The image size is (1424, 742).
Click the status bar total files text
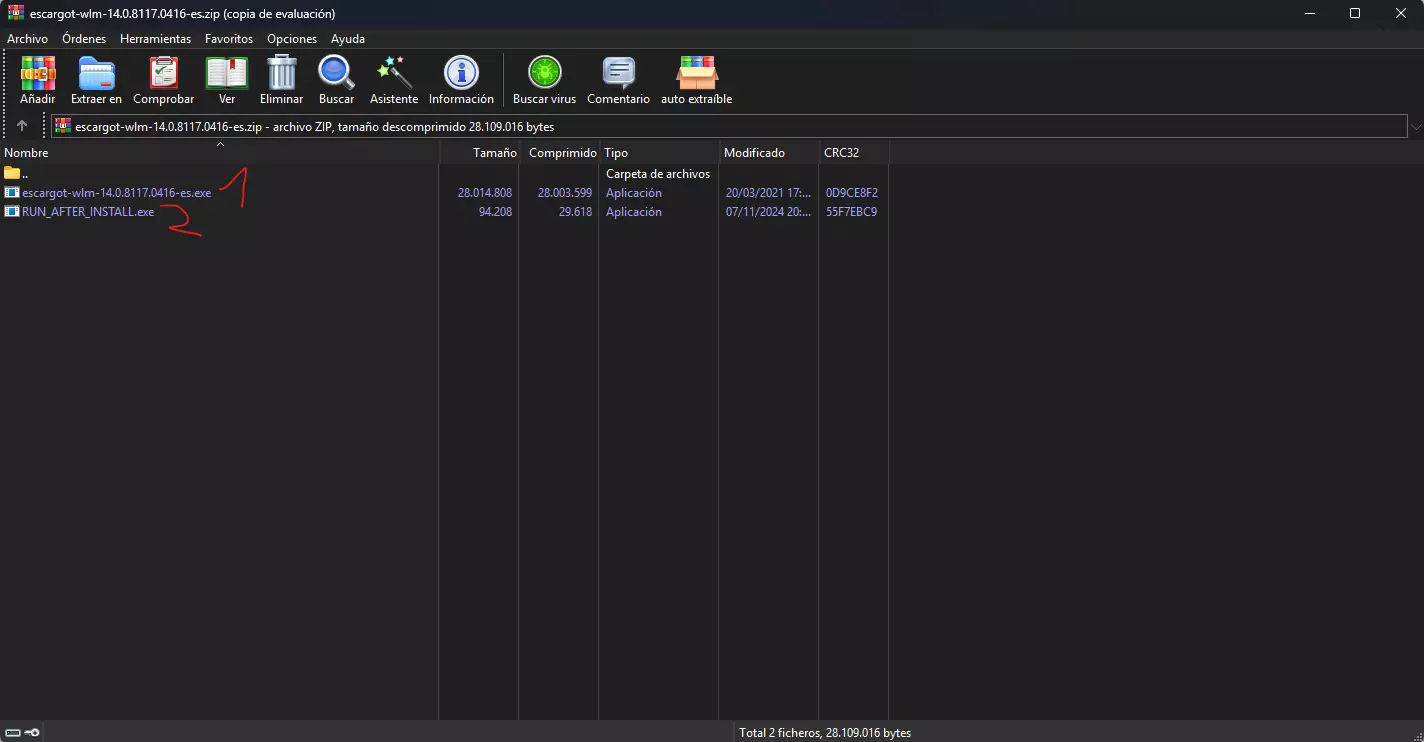coord(825,733)
